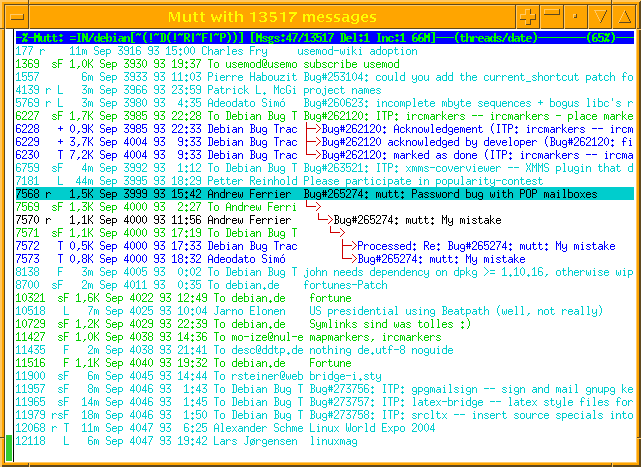Select message 4139 'project names'
641x467 pixels.
click(325, 90)
